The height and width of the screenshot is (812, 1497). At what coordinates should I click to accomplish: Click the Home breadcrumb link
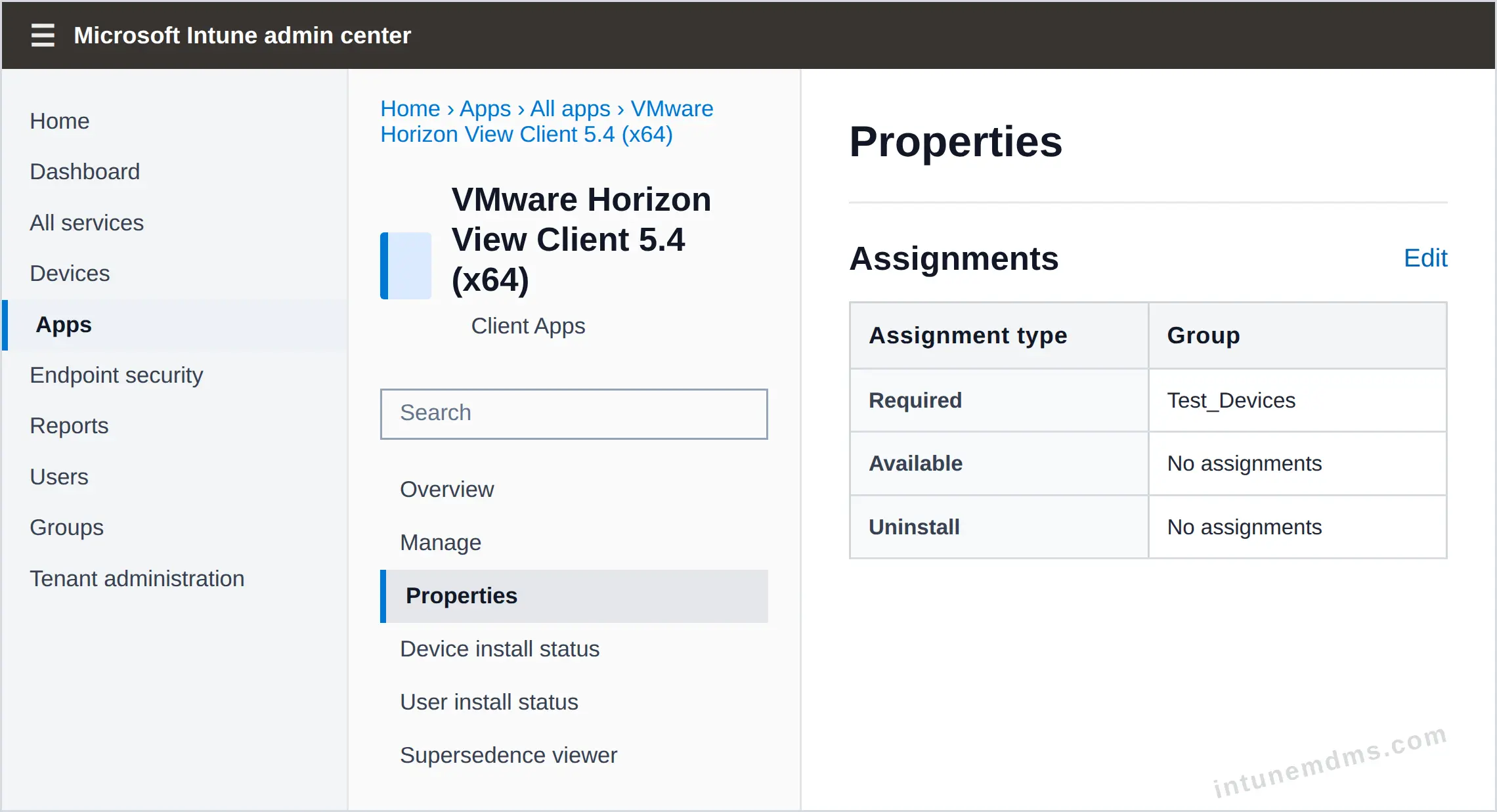pos(410,108)
